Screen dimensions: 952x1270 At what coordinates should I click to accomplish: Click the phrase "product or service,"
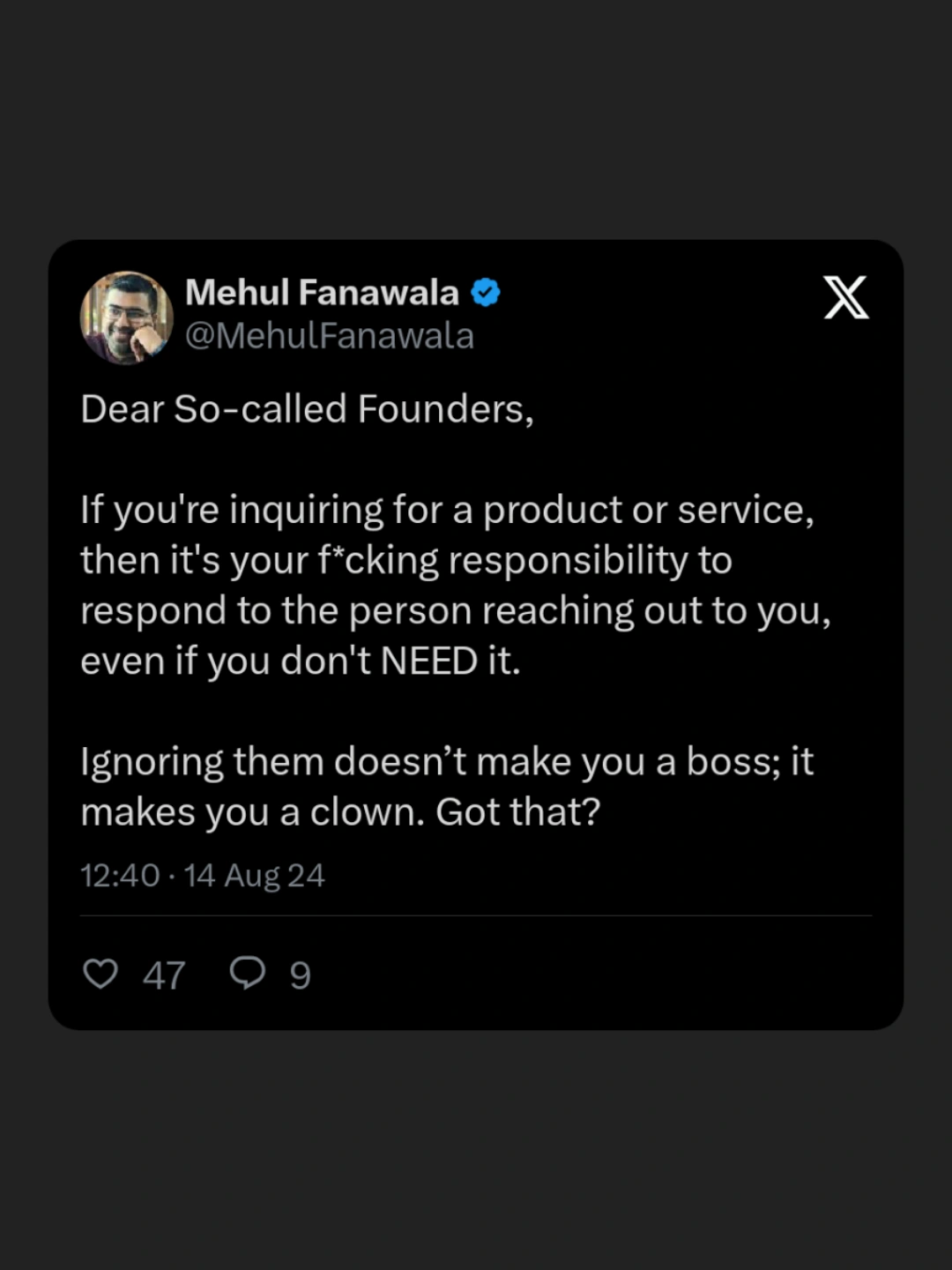coord(648,510)
